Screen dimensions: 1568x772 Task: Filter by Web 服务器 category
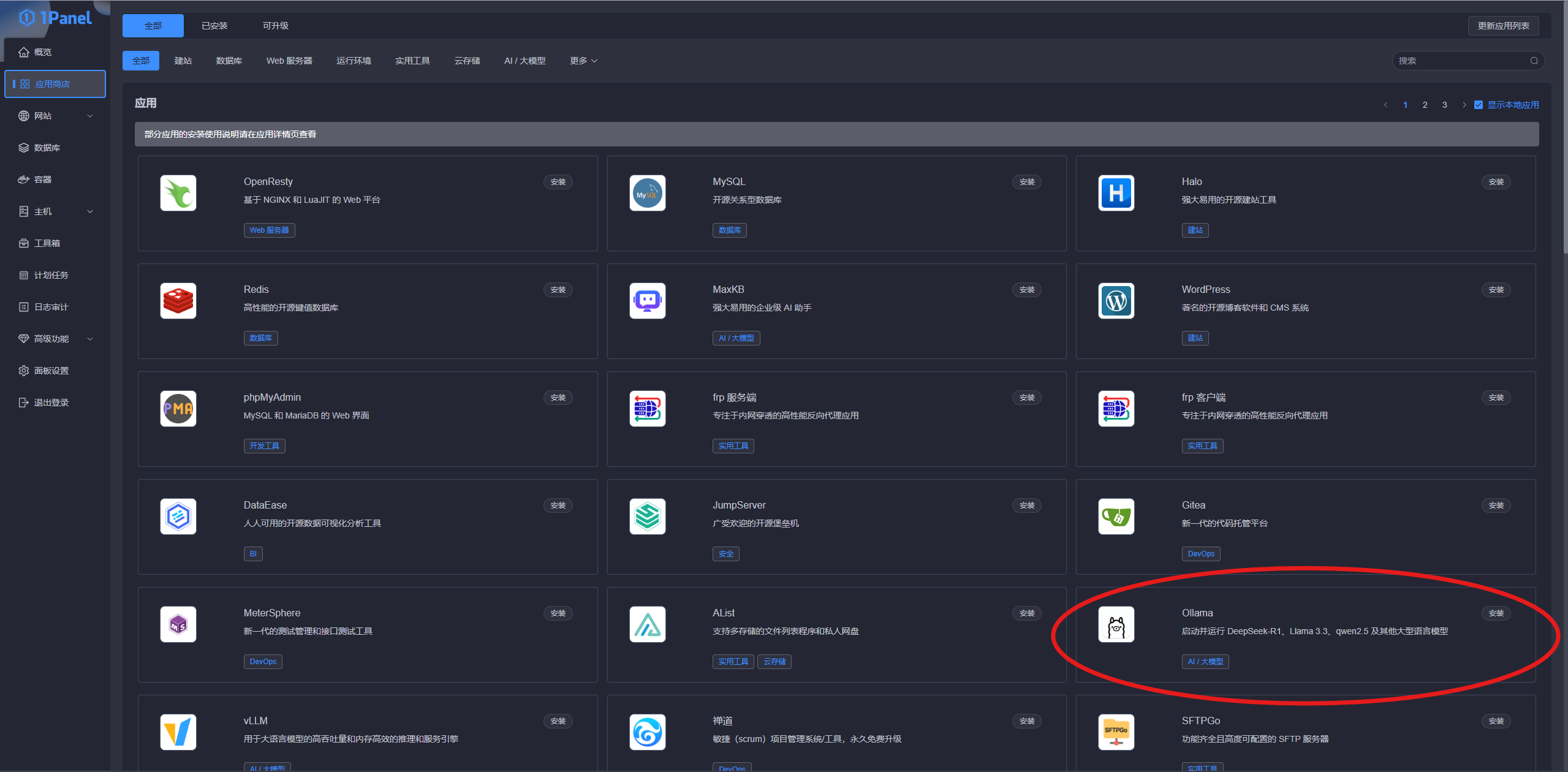pos(289,61)
